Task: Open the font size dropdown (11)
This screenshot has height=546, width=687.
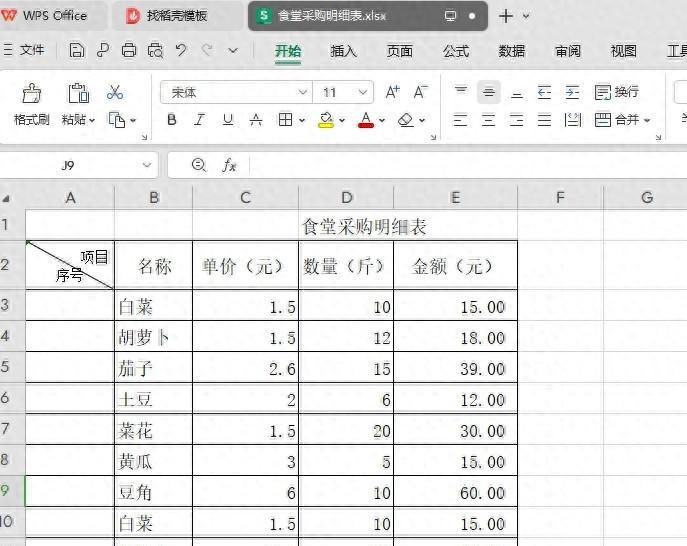Action: [x=363, y=92]
